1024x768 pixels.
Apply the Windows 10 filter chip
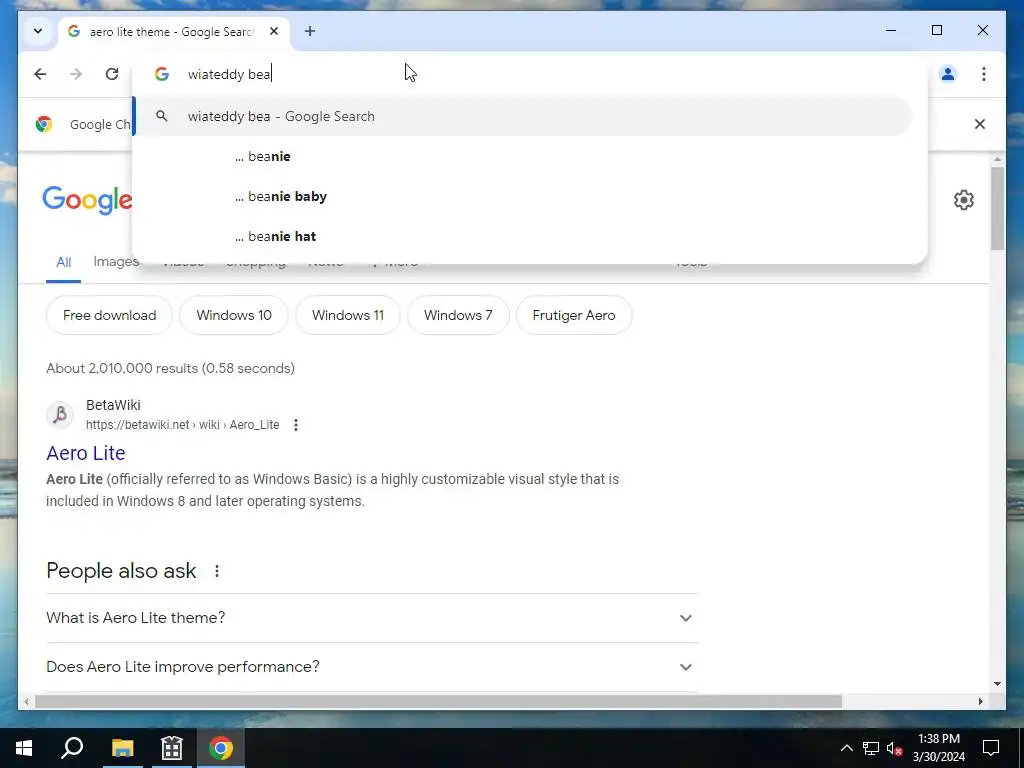(x=234, y=315)
